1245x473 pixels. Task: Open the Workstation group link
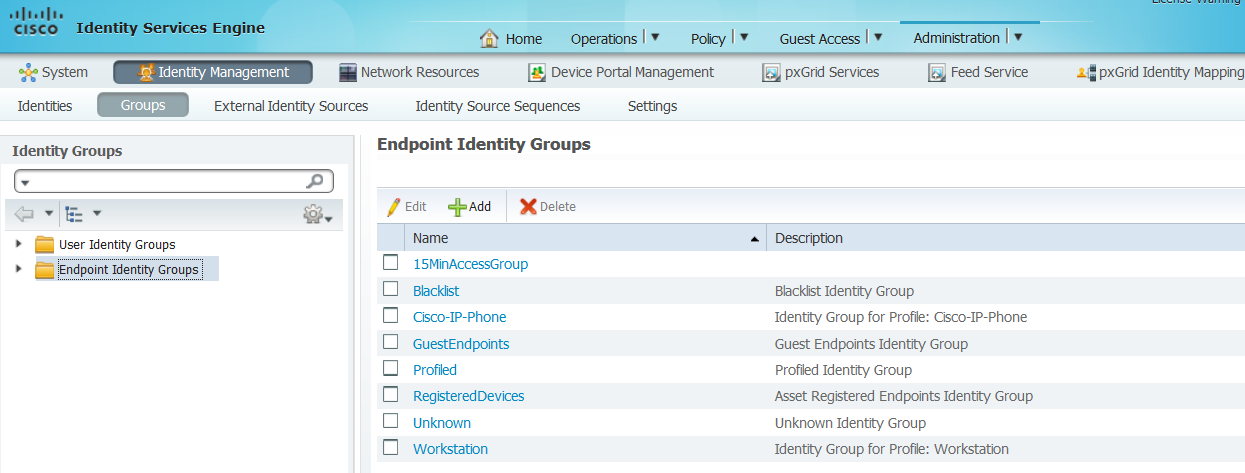451,449
